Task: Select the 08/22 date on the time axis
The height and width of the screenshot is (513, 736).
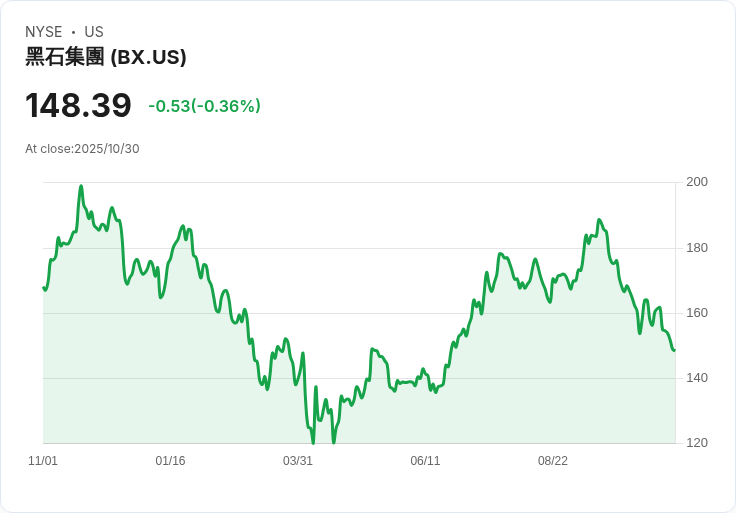Action: coord(553,461)
